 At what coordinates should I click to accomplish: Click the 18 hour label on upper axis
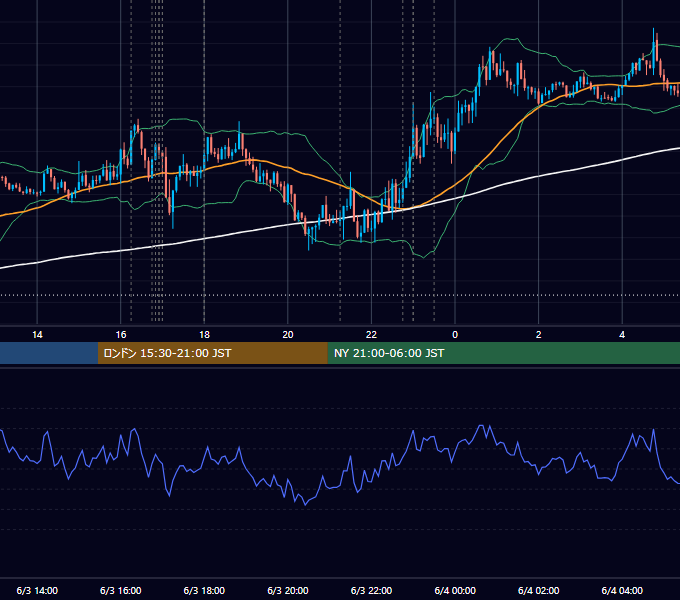pos(204,335)
